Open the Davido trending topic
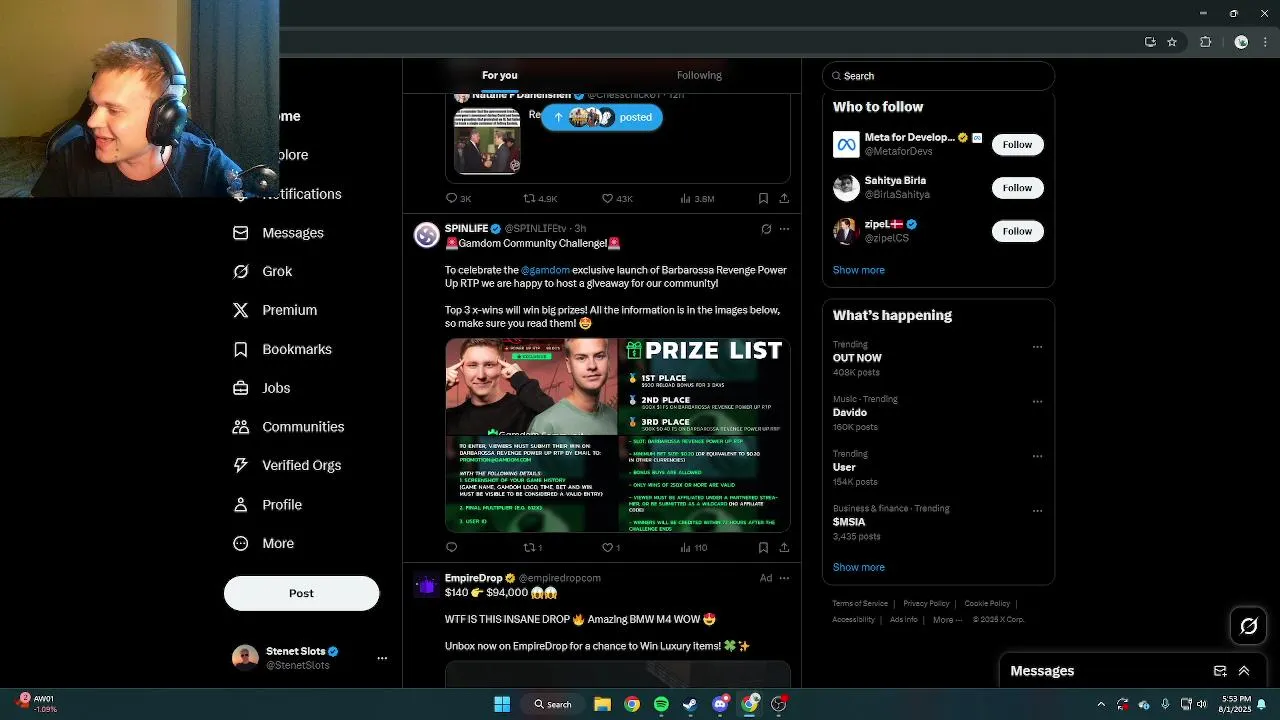The width and height of the screenshot is (1280, 720). 849,412
